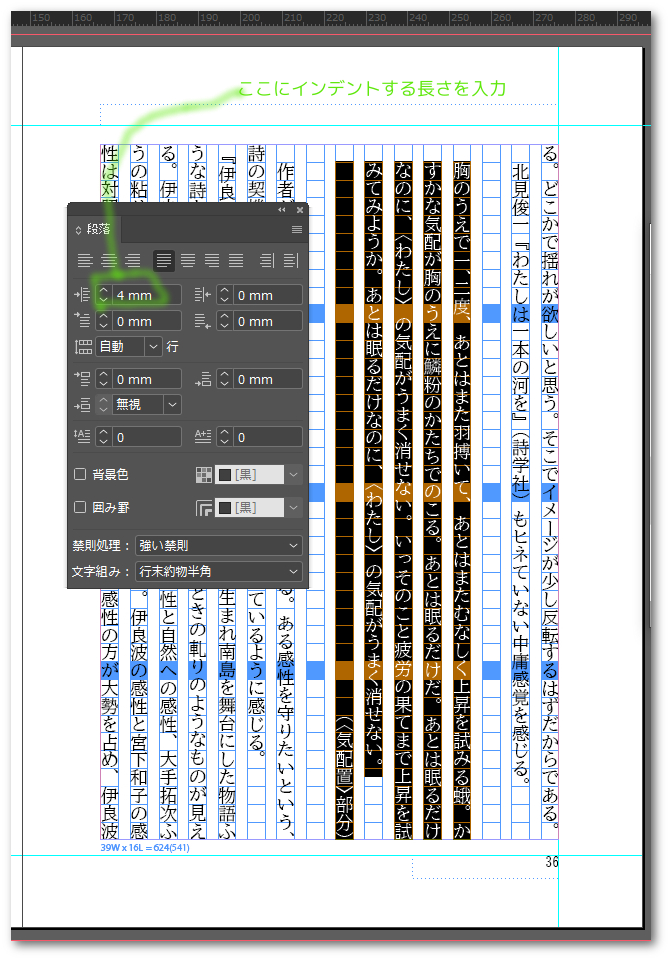Collapse the panel using double-arrow button
This screenshot has width=670, height=960.
[282, 210]
